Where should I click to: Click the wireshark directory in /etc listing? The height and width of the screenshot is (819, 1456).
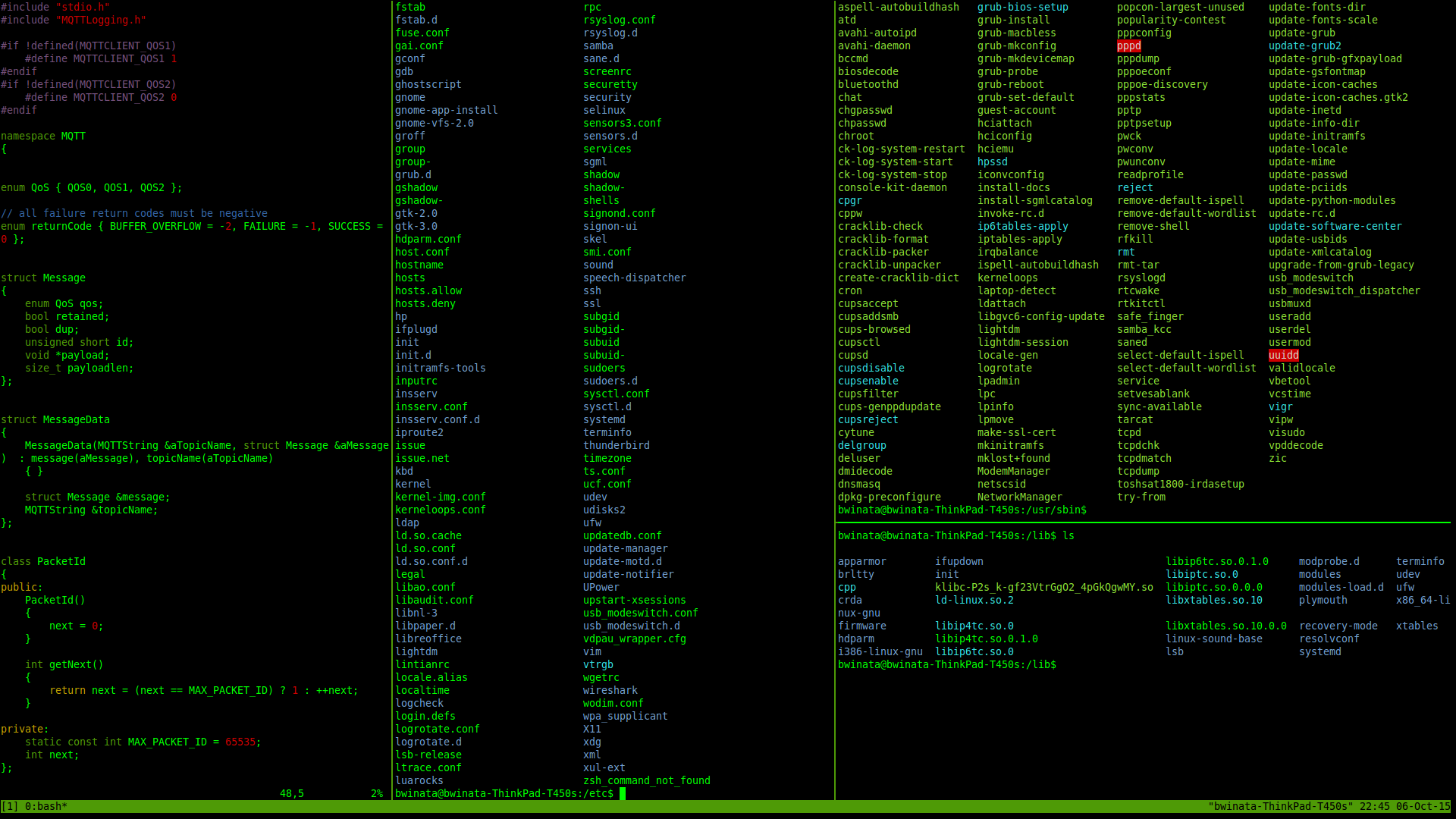click(610, 690)
